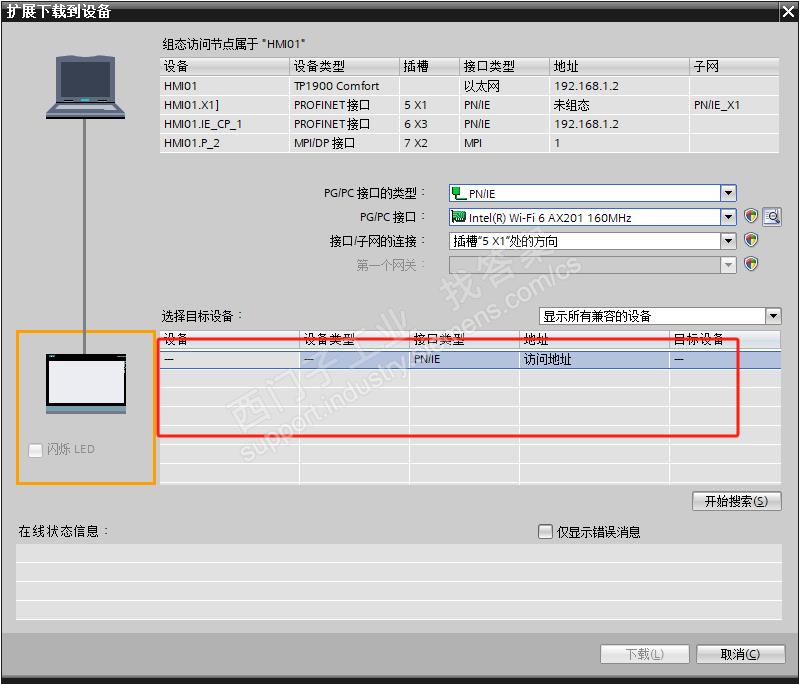800x685 pixels.
Task: Click the 接口类型 column header in top table
Action: point(504,66)
